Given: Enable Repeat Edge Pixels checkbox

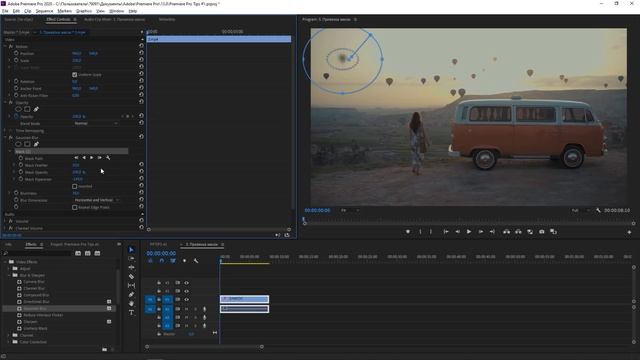Looking at the screenshot, I should coord(74,207).
